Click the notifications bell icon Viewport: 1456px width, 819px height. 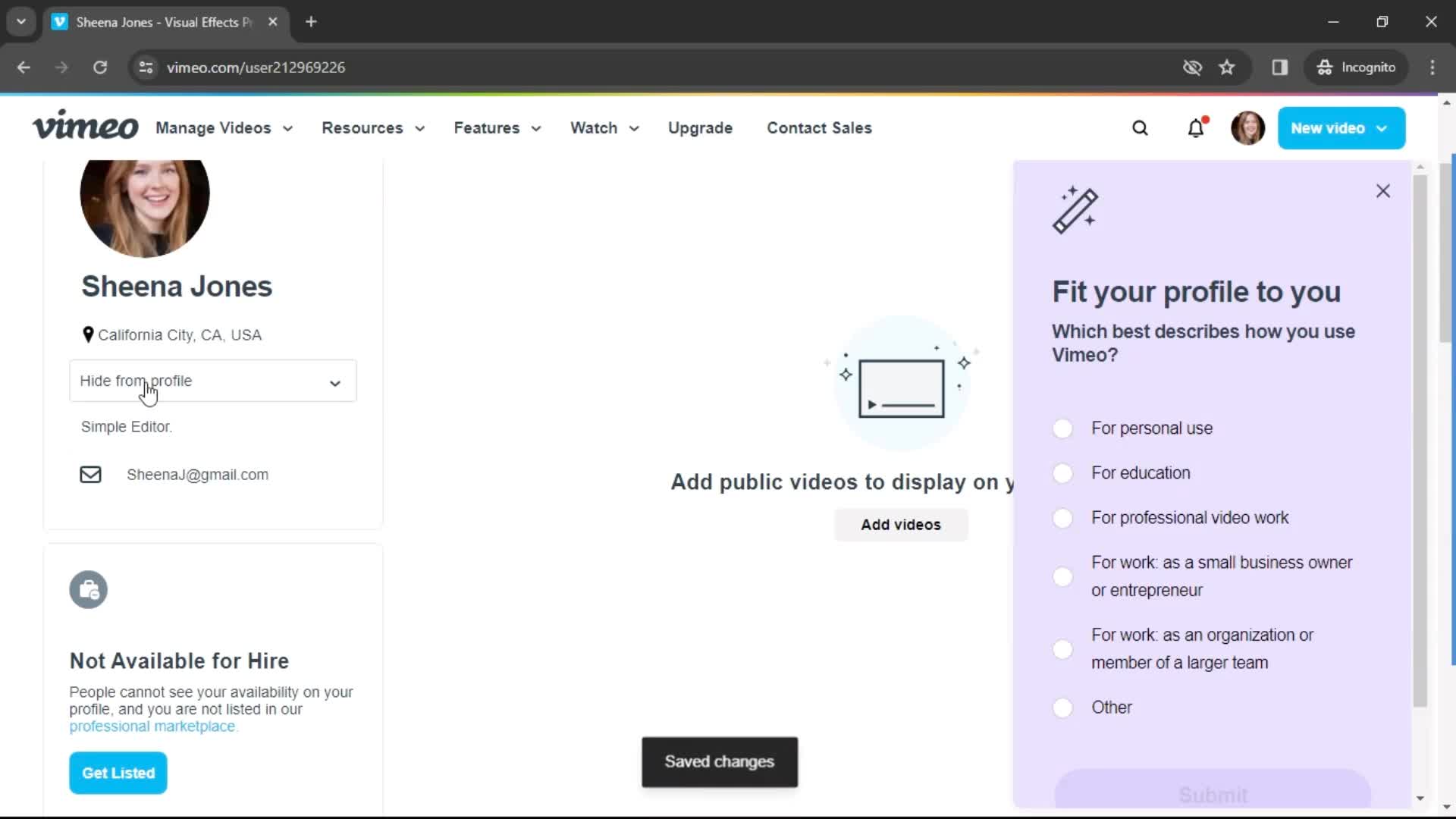point(1196,128)
